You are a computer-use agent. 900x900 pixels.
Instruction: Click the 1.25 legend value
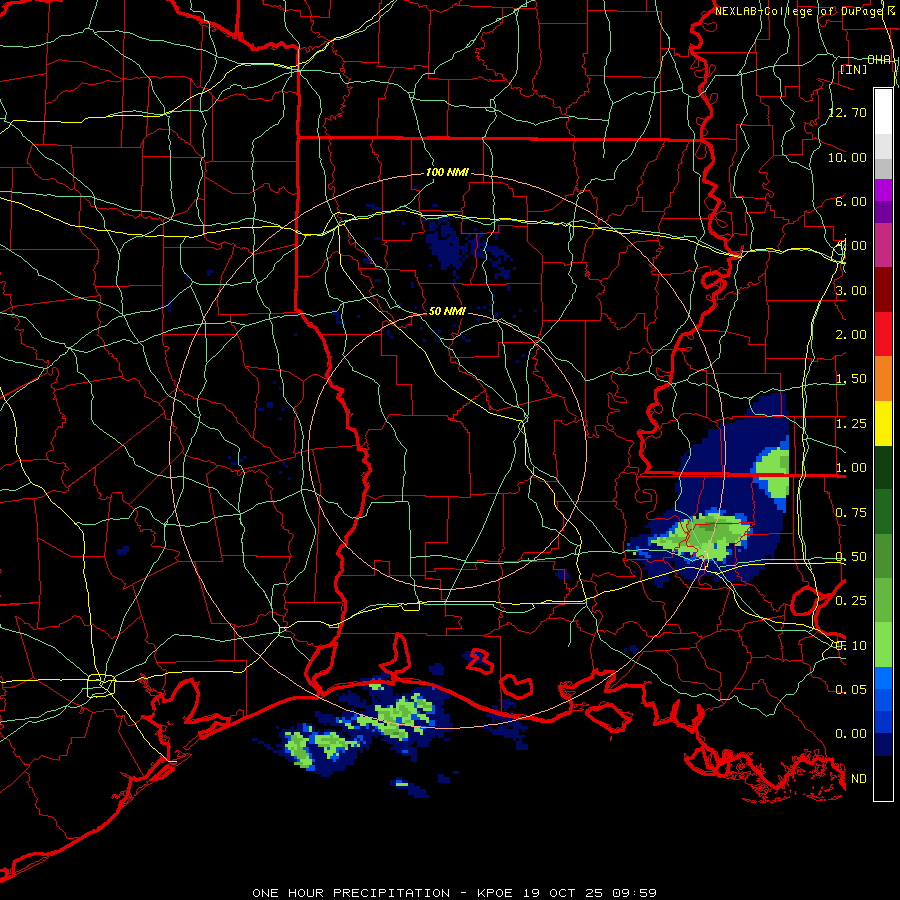click(851, 424)
